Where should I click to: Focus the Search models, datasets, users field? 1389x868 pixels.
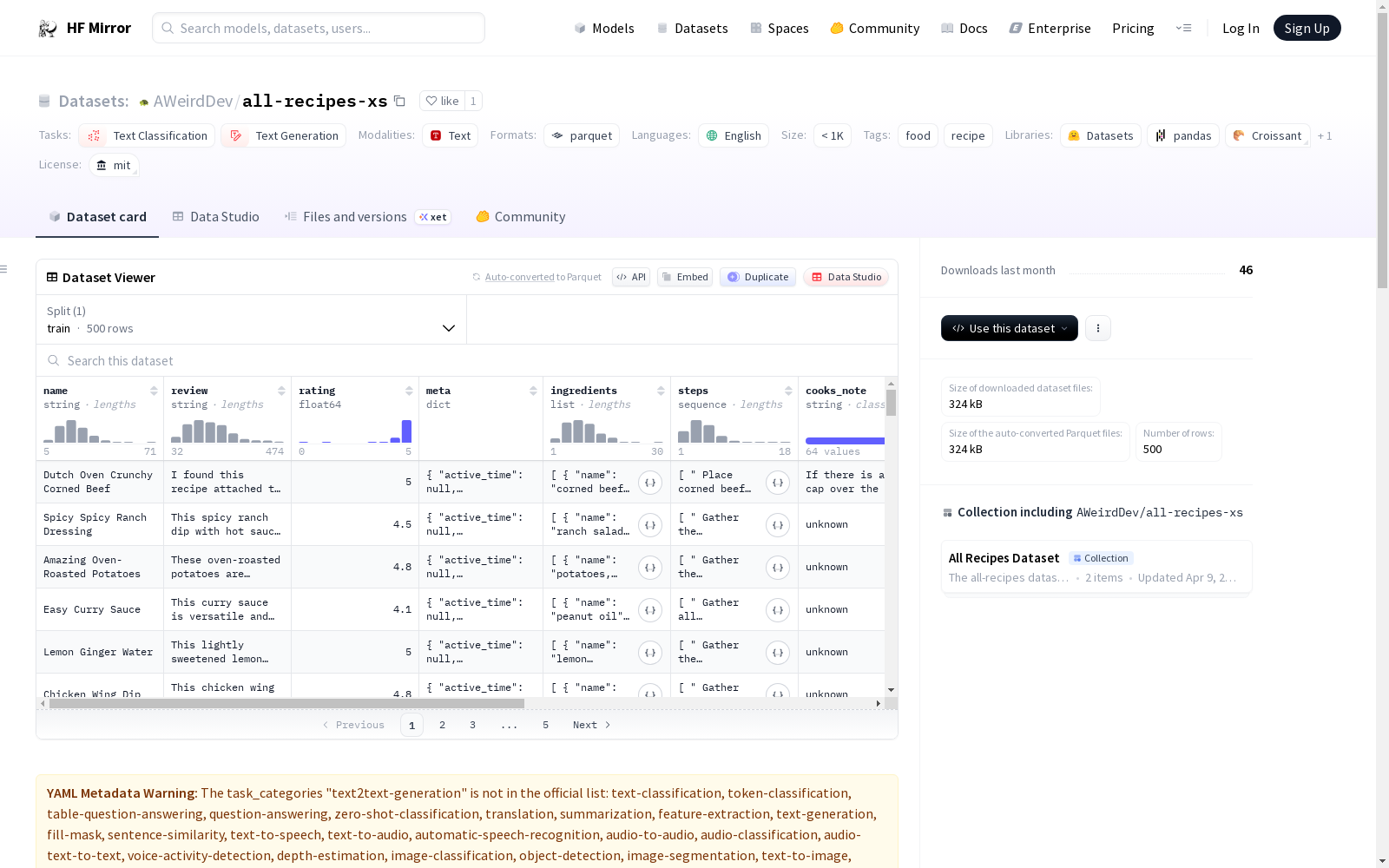[319, 28]
